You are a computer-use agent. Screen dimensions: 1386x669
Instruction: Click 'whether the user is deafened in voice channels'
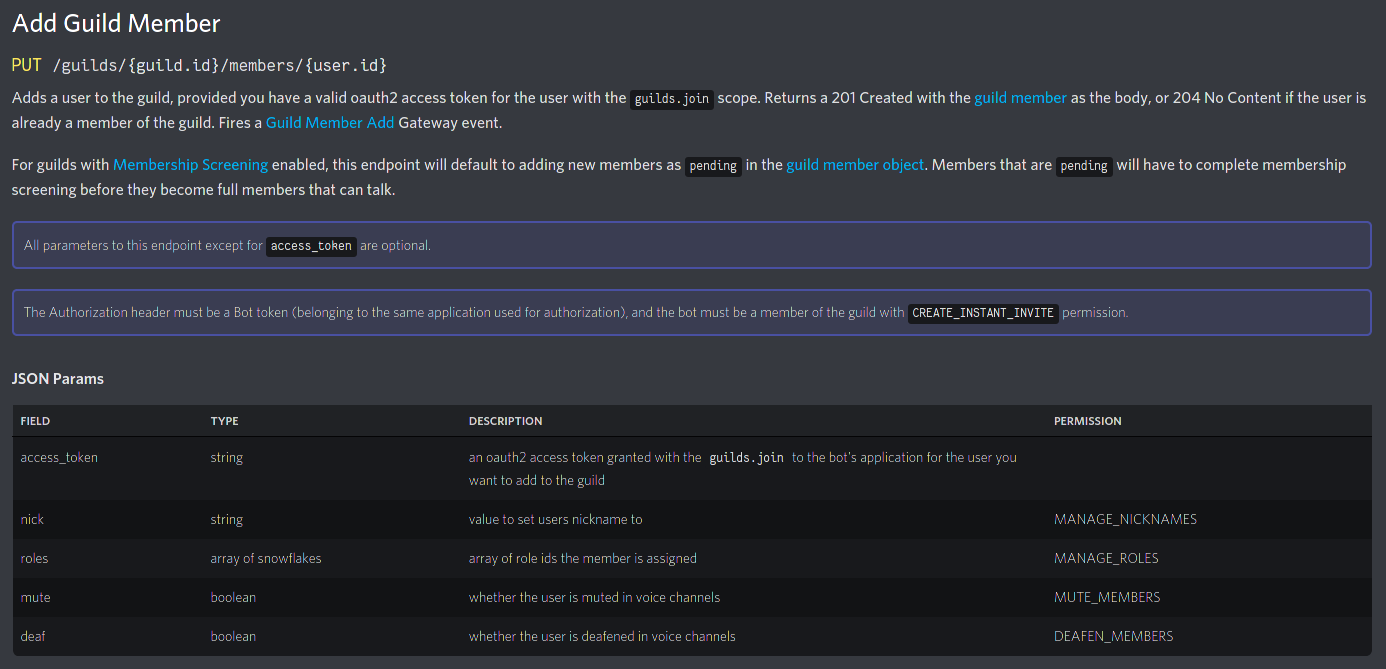(602, 636)
